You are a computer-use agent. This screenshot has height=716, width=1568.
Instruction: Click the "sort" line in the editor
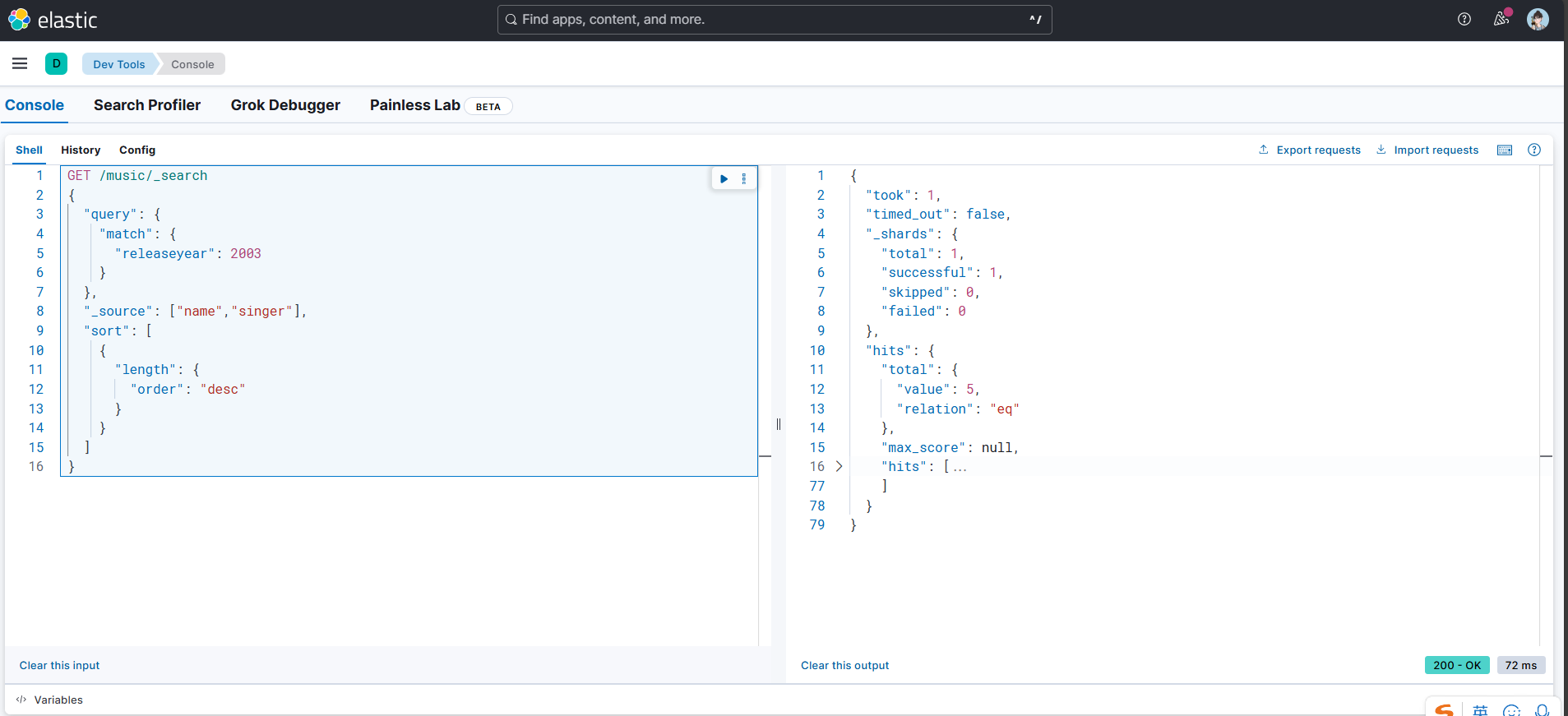(x=118, y=331)
